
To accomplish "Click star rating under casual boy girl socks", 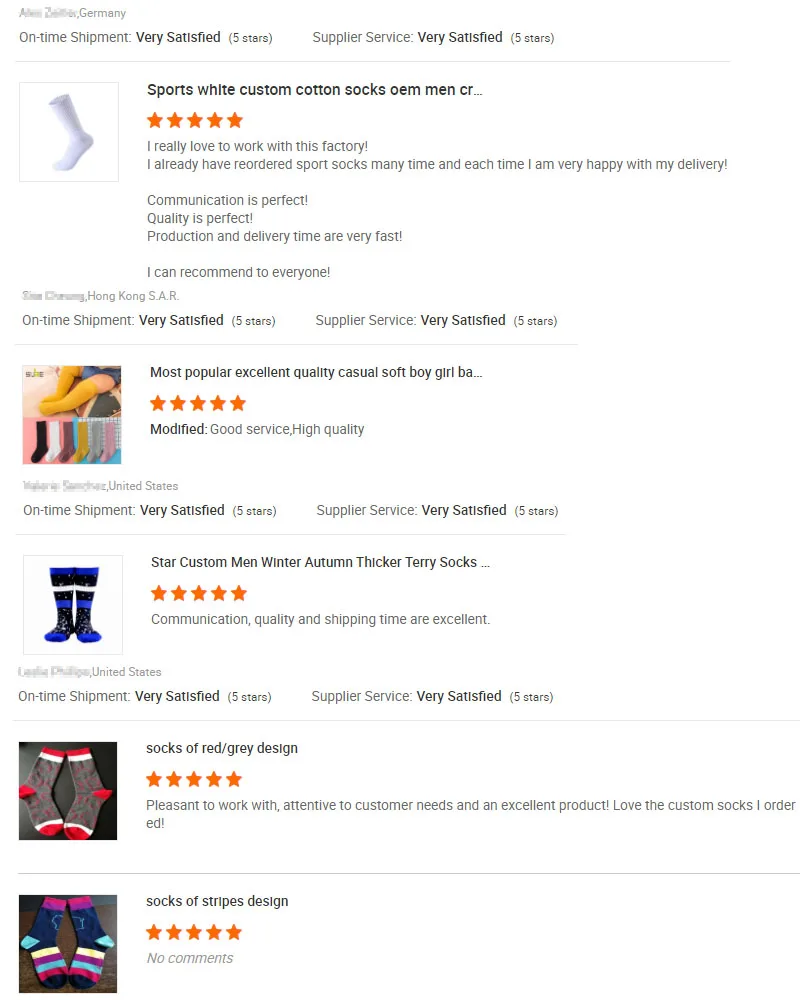I will pyautogui.click(x=198, y=403).
